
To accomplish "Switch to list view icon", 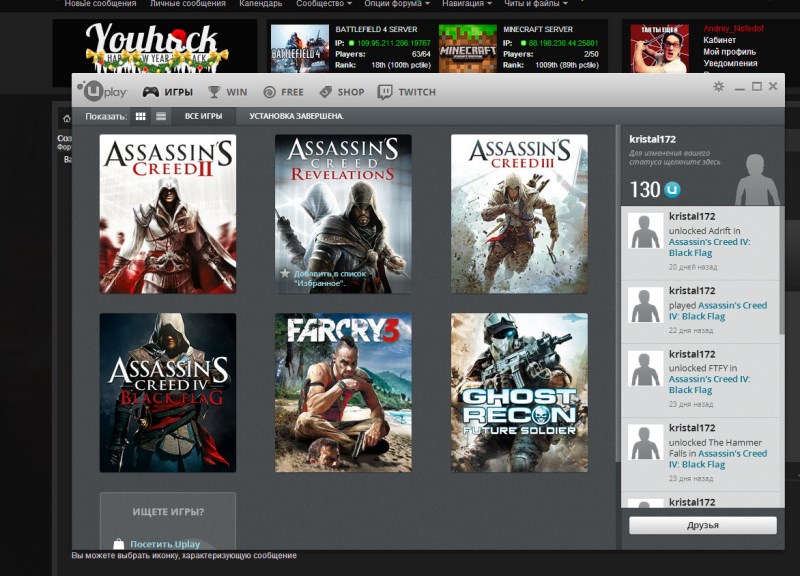I will (161, 116).
